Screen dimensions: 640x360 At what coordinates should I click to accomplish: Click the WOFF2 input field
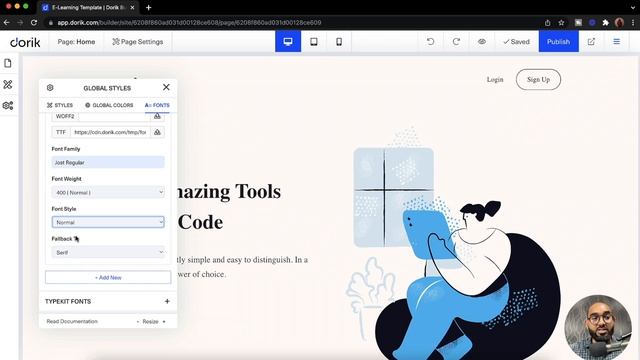[x=114, y=116]
